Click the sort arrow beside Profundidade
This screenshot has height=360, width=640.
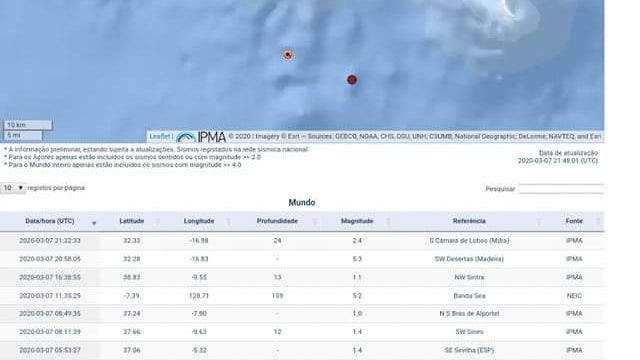pos(314,221)
